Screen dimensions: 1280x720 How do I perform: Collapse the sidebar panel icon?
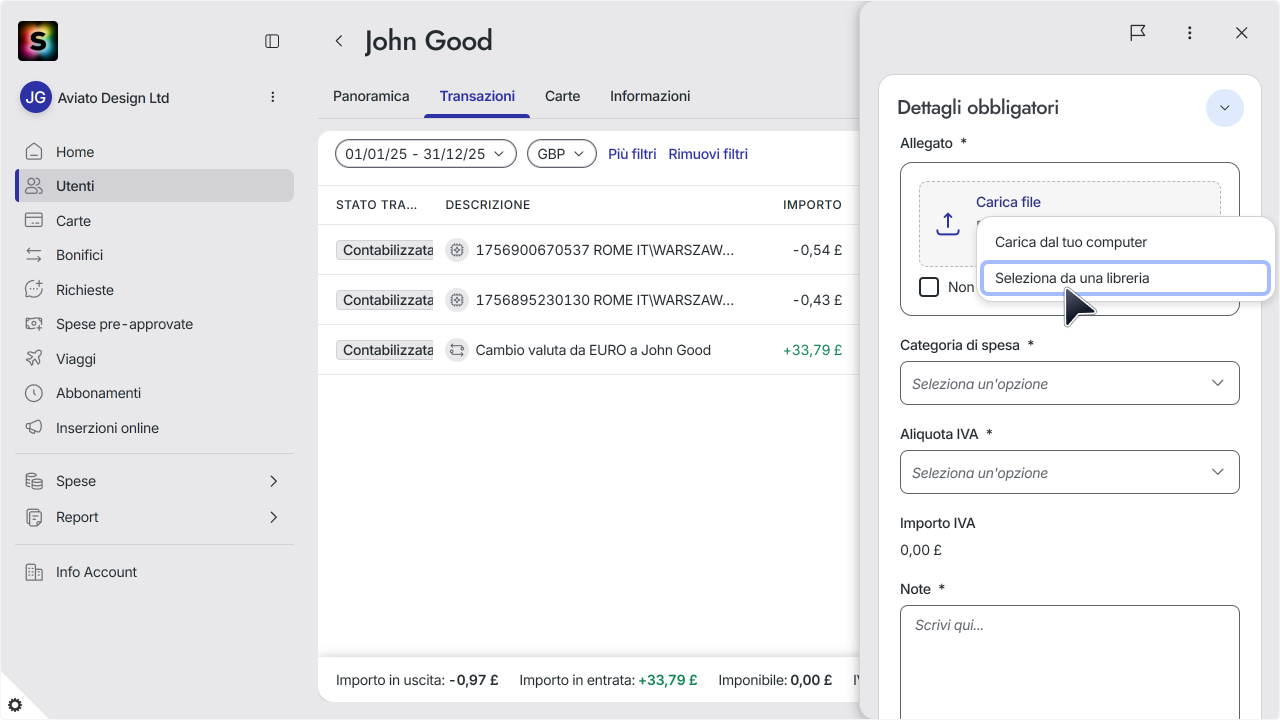tap(272, 41)
